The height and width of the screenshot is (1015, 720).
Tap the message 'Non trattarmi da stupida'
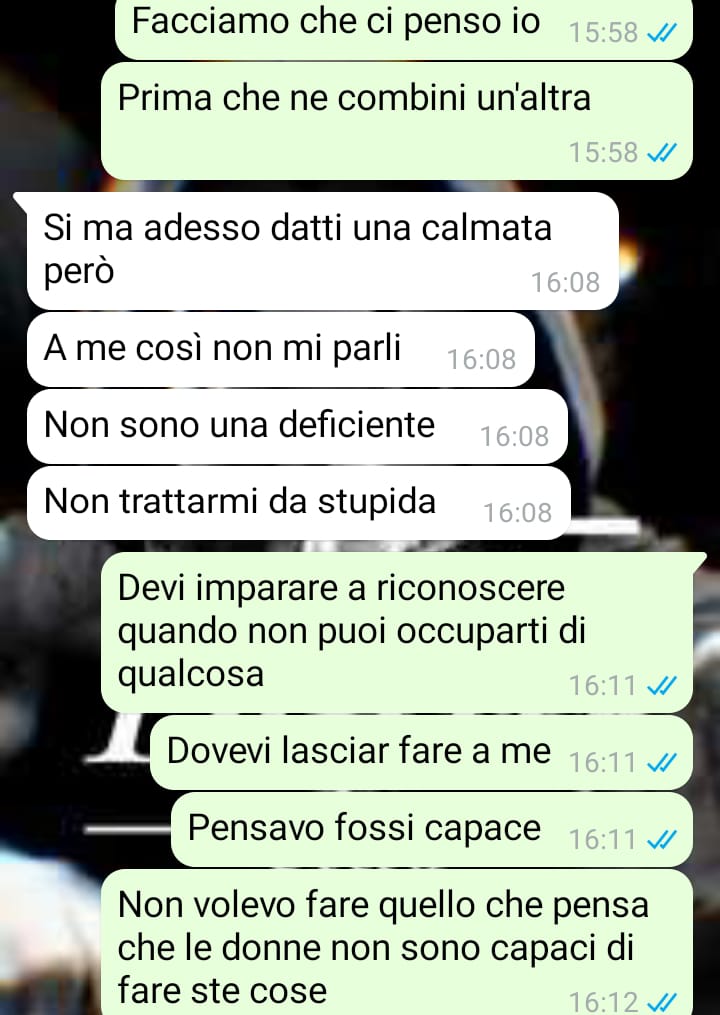click(298, 503)
